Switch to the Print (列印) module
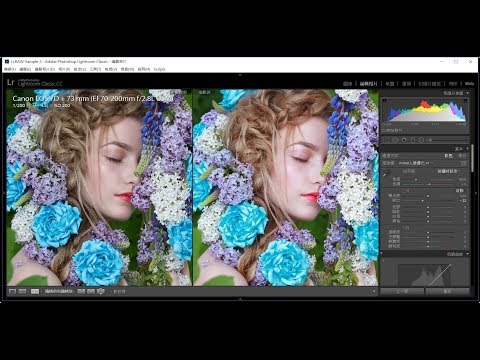Image resolution: width=480 pixels, height=360 pixels. coord(453,84)
